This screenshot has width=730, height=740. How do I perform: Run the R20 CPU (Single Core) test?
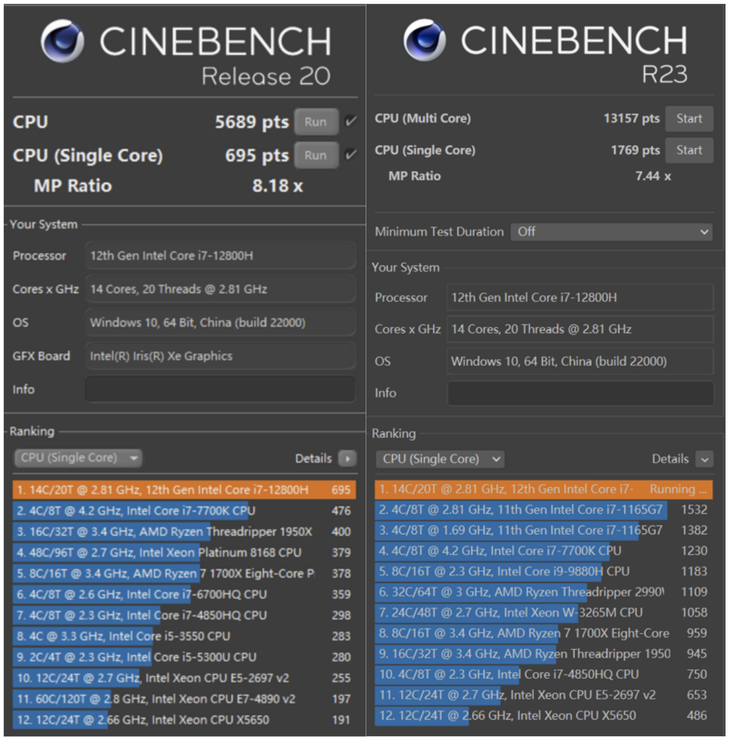click(315, 155)
